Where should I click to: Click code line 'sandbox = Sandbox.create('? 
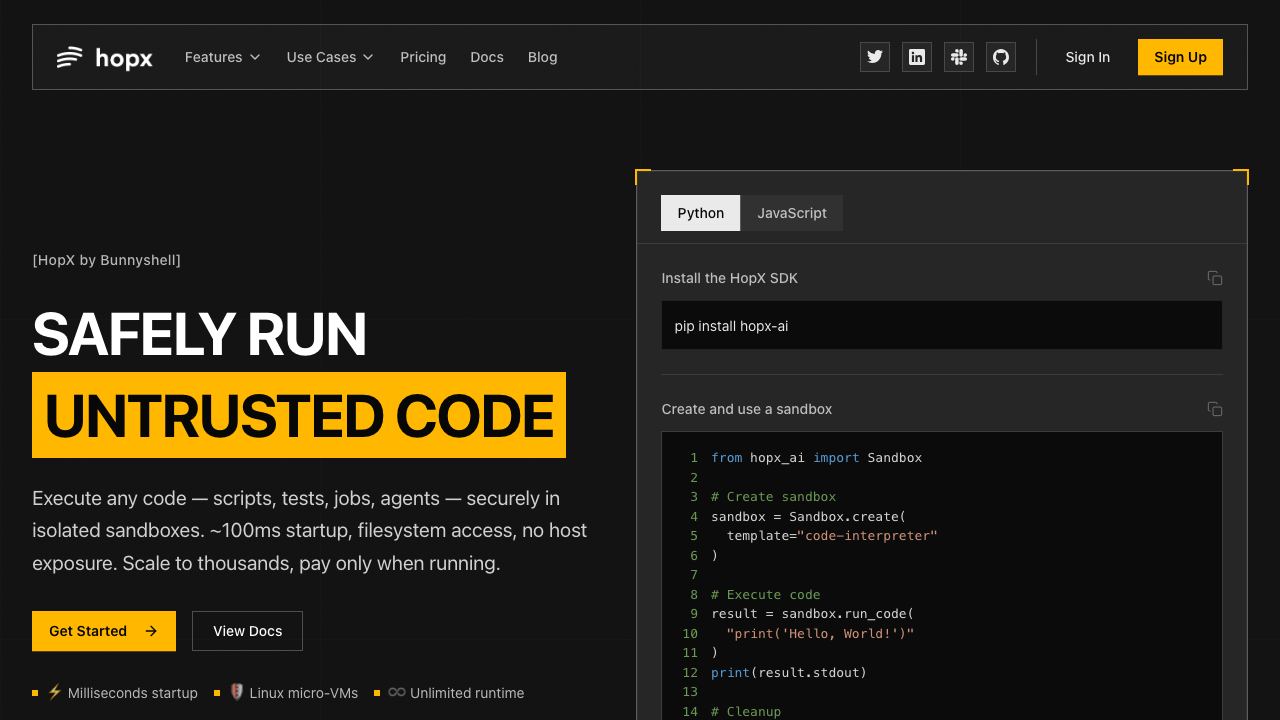809,516
